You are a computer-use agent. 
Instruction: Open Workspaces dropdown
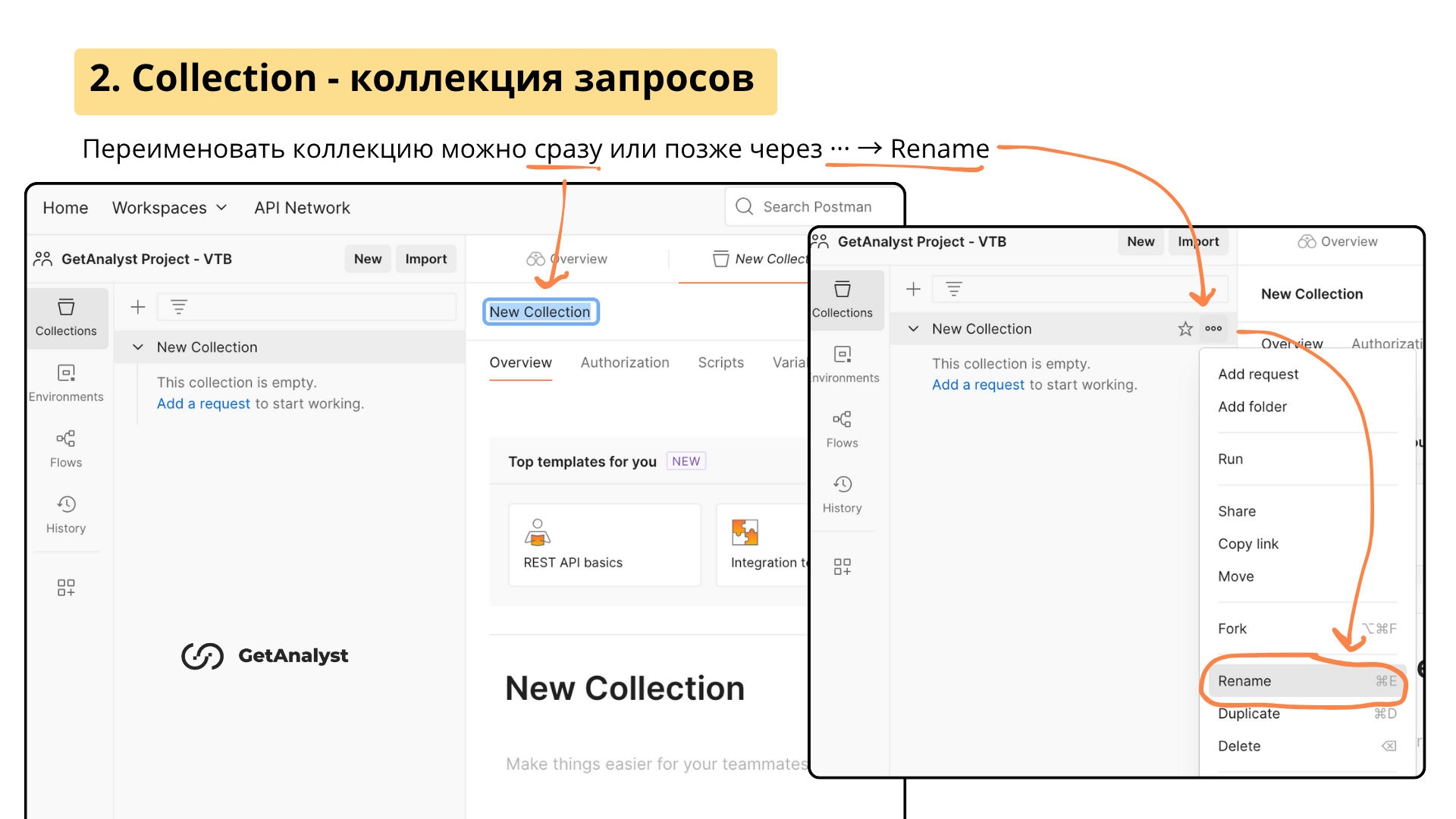point(170,208)
